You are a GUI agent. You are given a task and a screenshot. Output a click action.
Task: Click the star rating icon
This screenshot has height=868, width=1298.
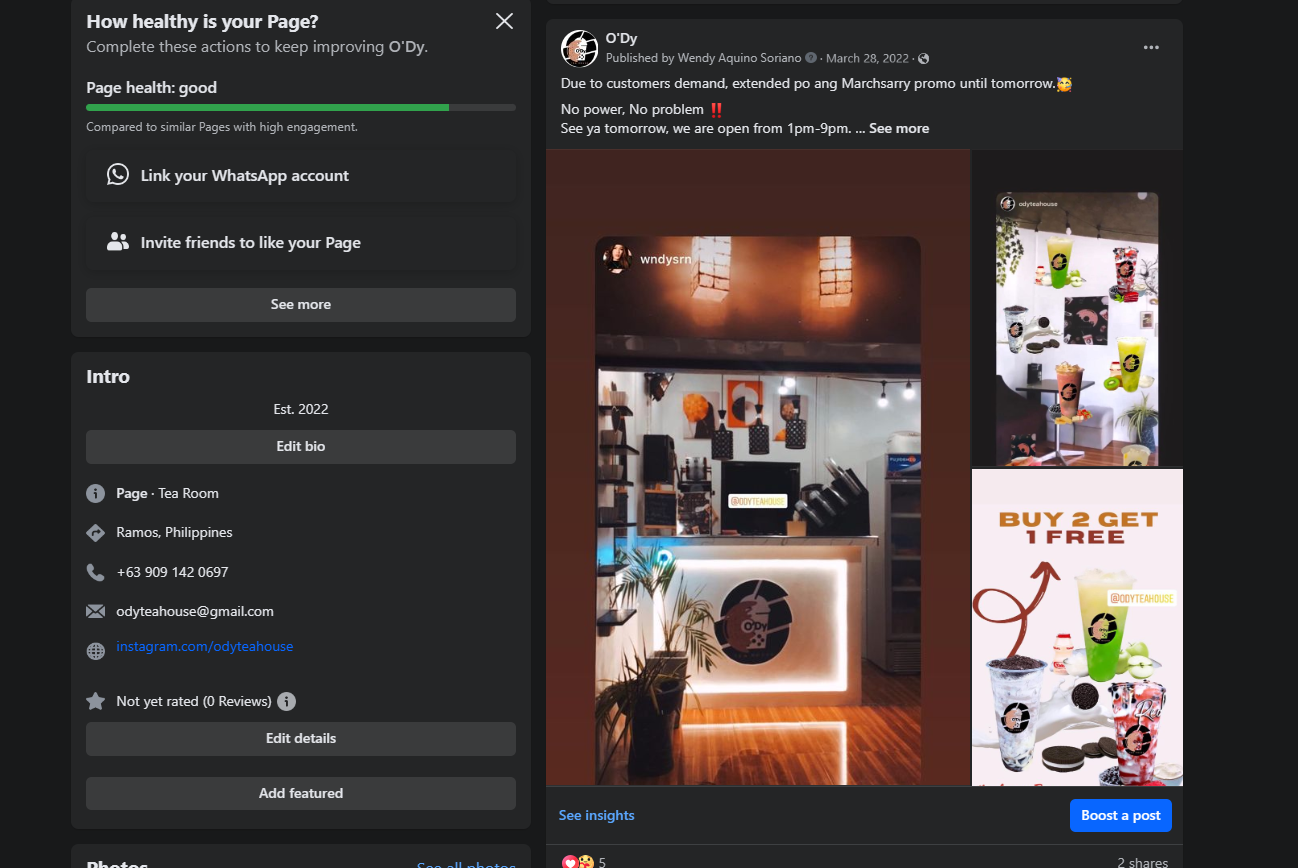click(x=96, y=701)
